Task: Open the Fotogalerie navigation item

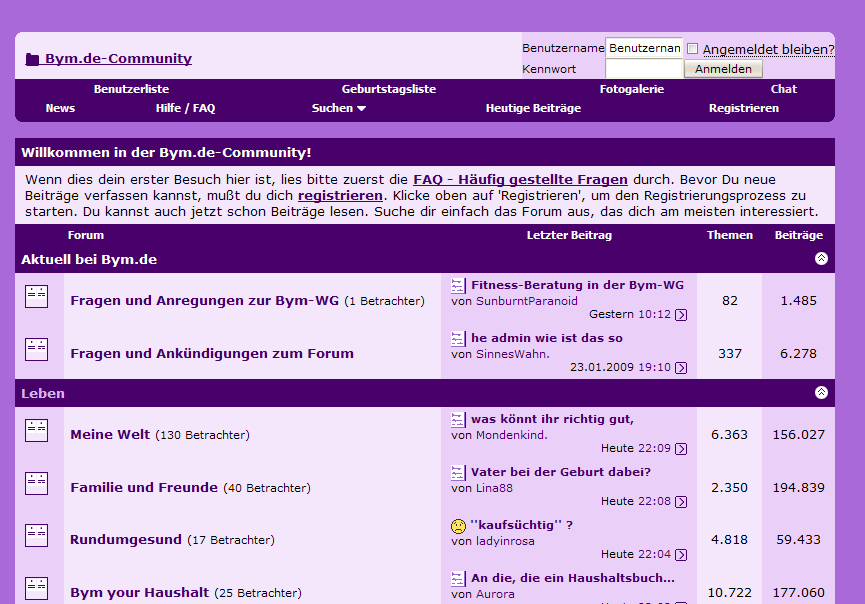Action: point(631,89)
